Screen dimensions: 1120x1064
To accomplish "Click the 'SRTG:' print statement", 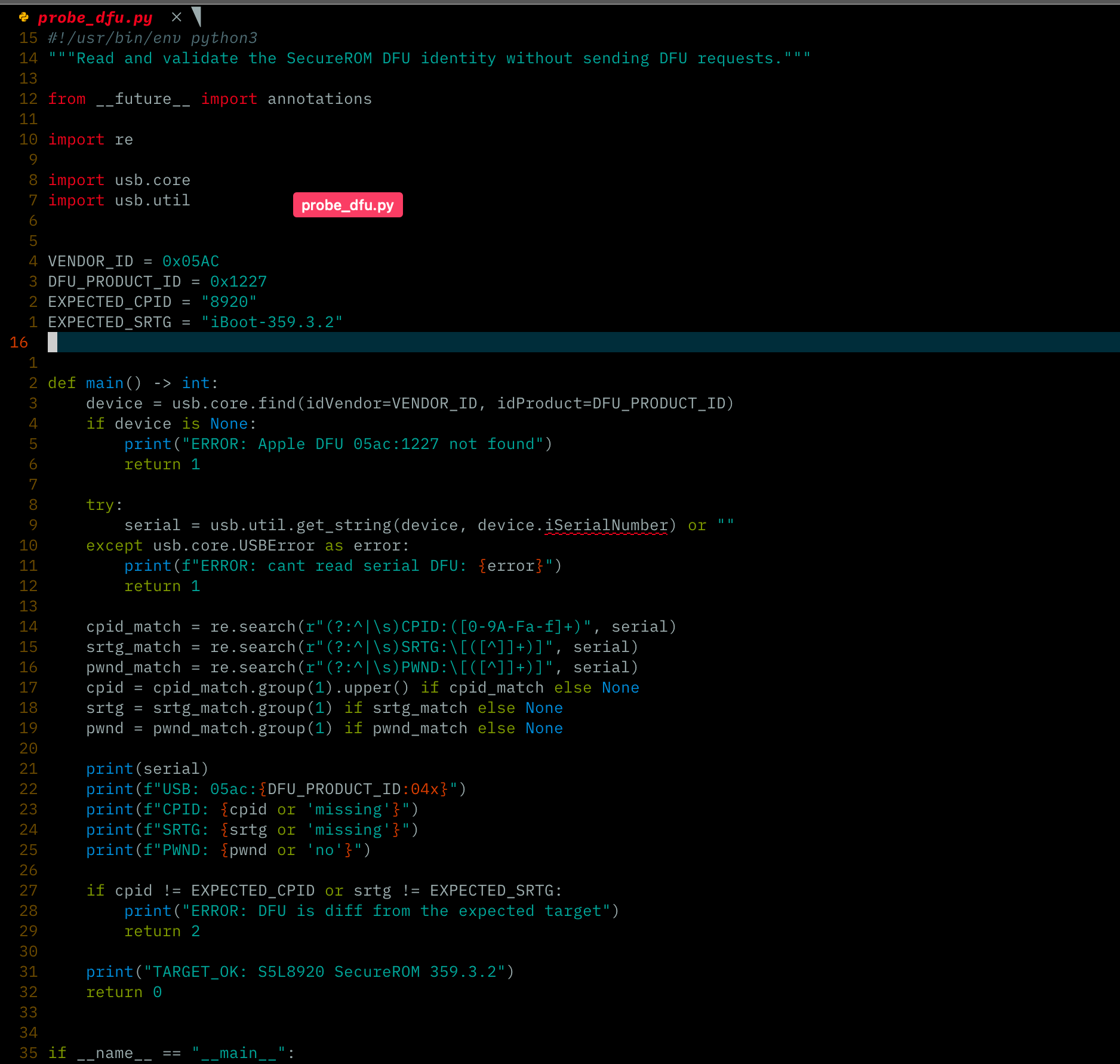I will tap(253, 830).
